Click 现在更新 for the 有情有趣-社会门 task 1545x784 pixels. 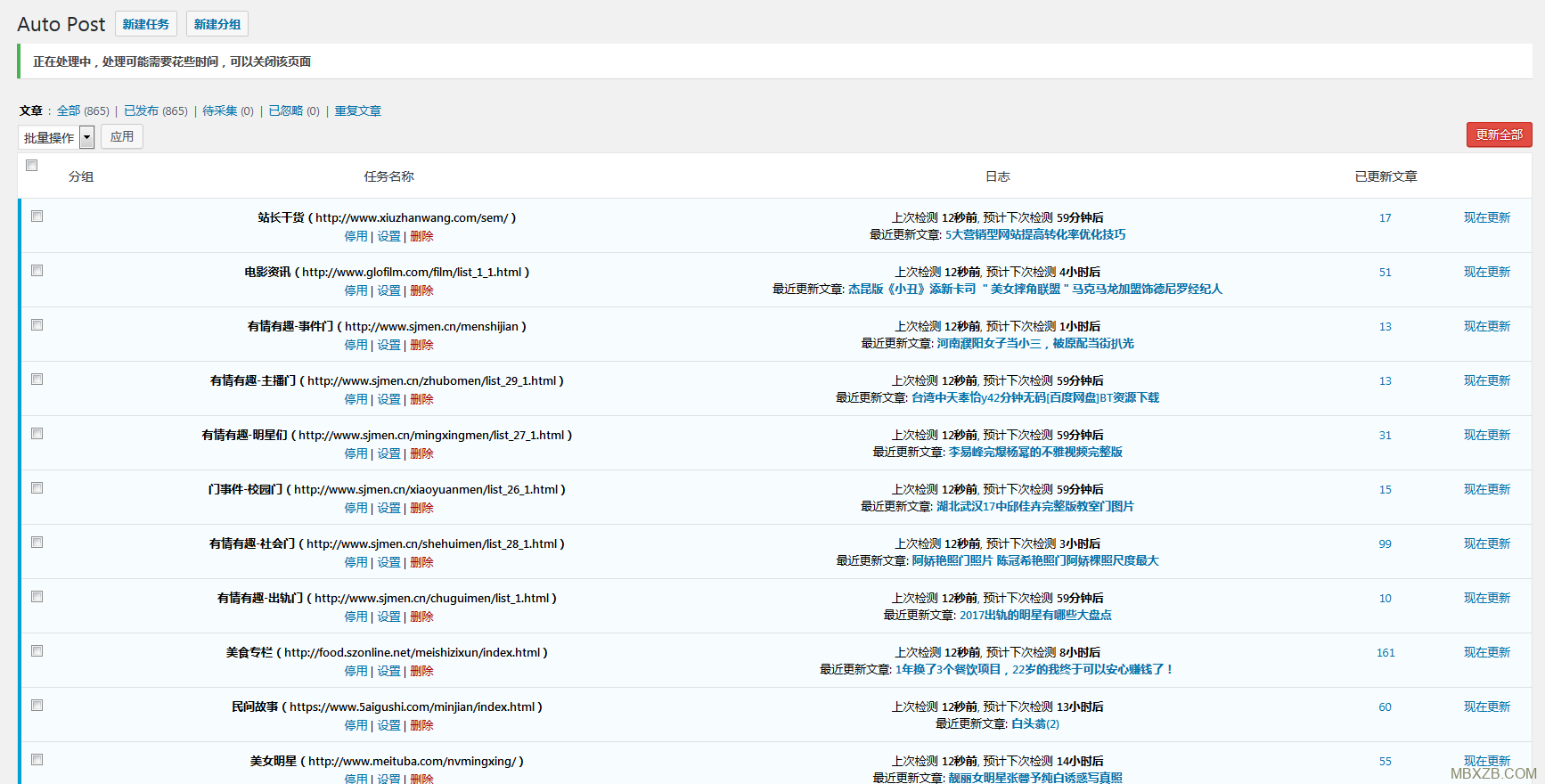(x=1487, y=543)
